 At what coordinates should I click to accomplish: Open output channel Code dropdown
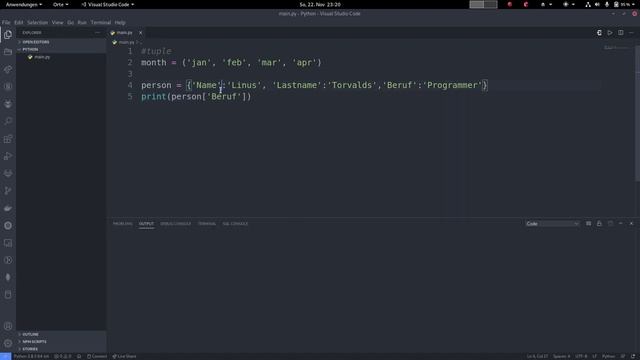coord(552,224)
